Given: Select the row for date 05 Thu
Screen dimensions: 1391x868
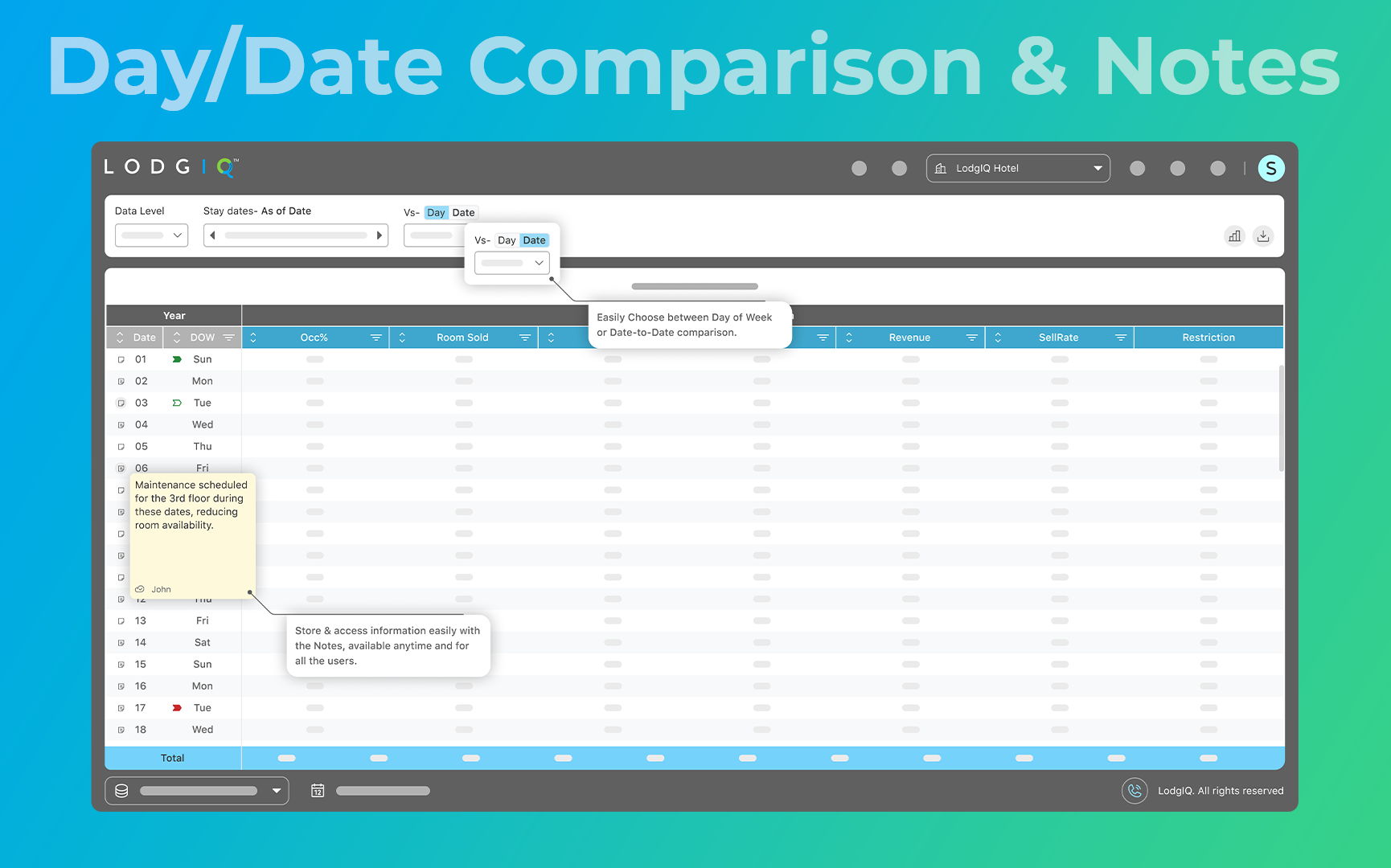Looking at the screenshot, I should 695,447.
